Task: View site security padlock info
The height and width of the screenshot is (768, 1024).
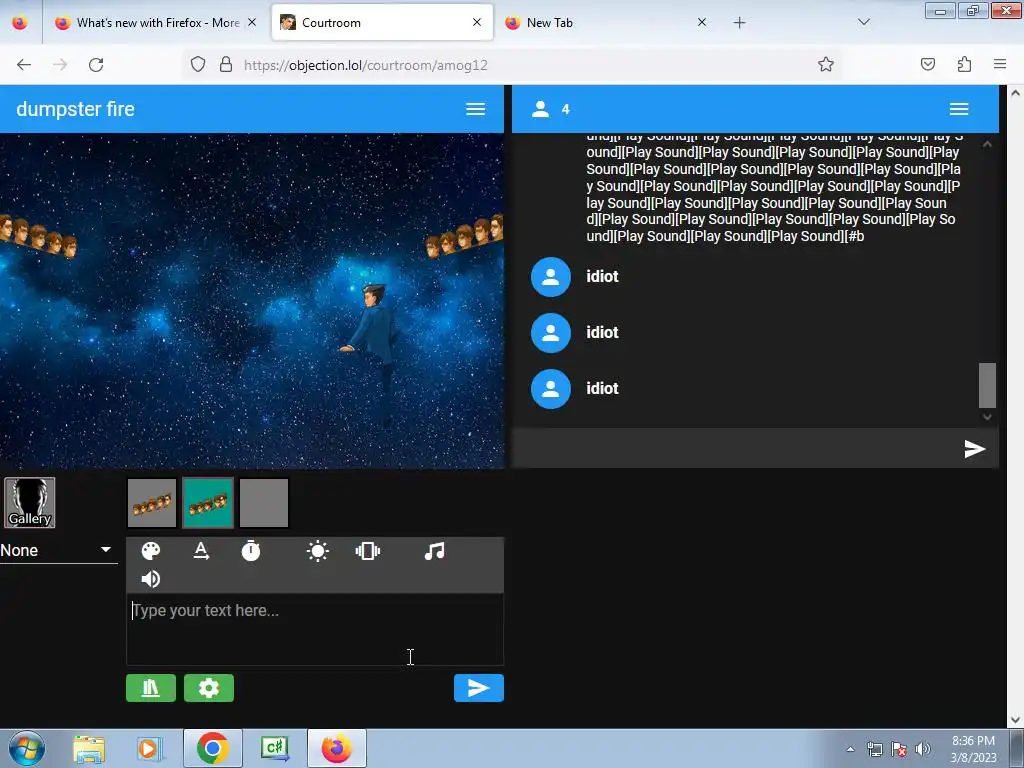Action: point(226,65)
